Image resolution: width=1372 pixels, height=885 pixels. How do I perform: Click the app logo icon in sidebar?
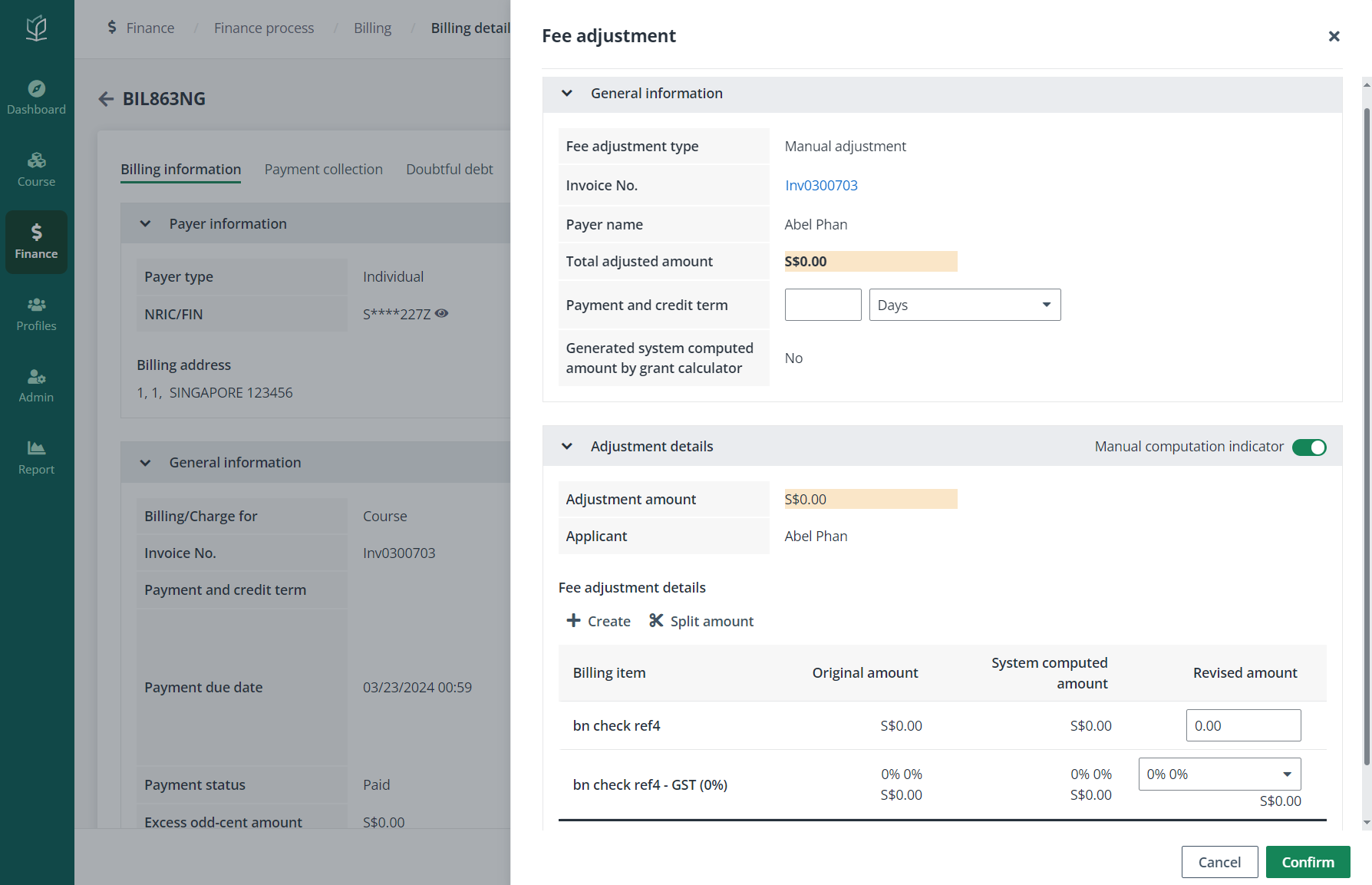[36, 28]
